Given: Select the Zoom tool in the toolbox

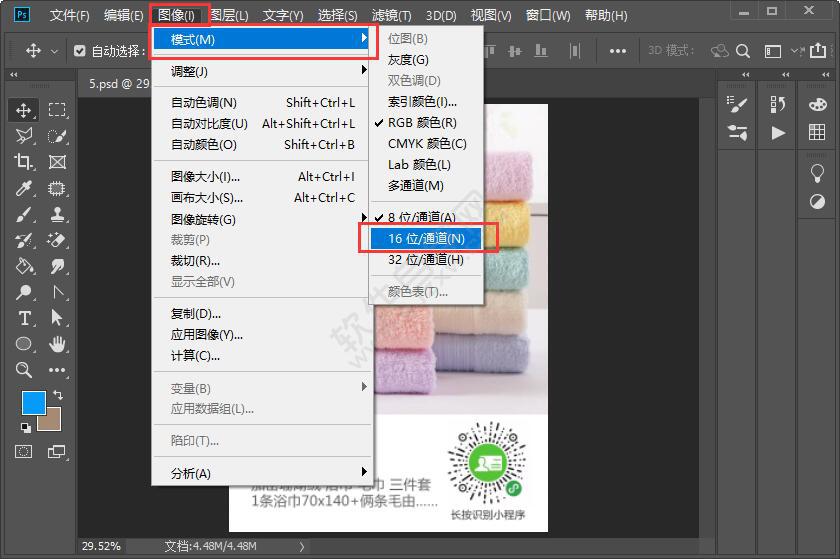Looking at the screenshot, I should pos(23,370).
